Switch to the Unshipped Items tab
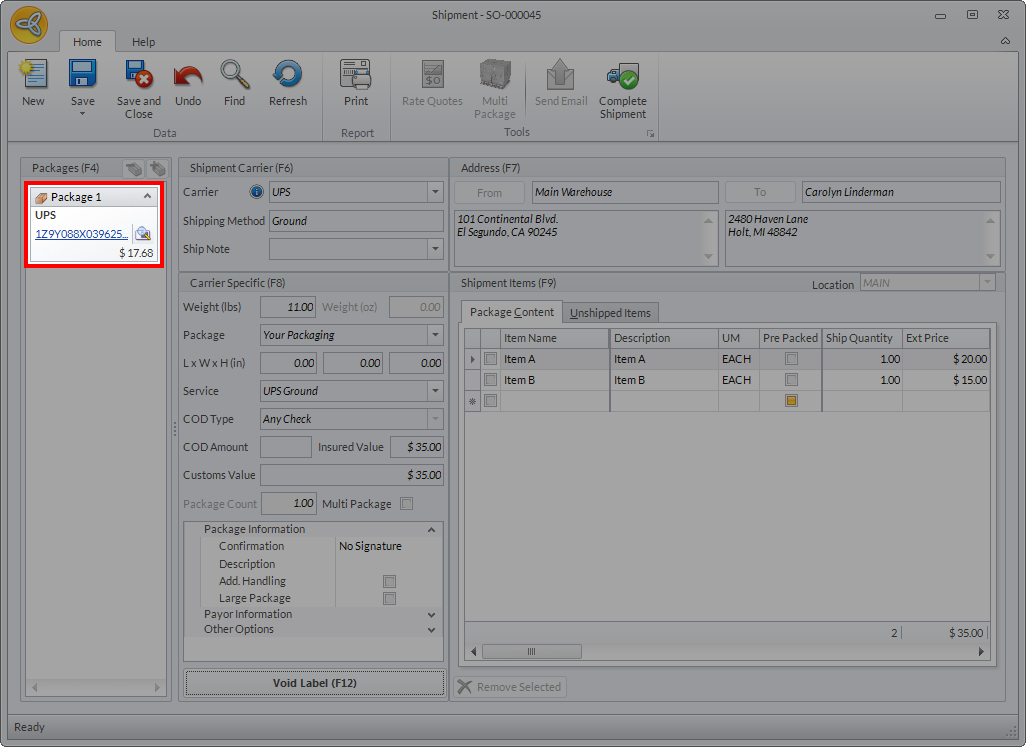 pos(610,313)
